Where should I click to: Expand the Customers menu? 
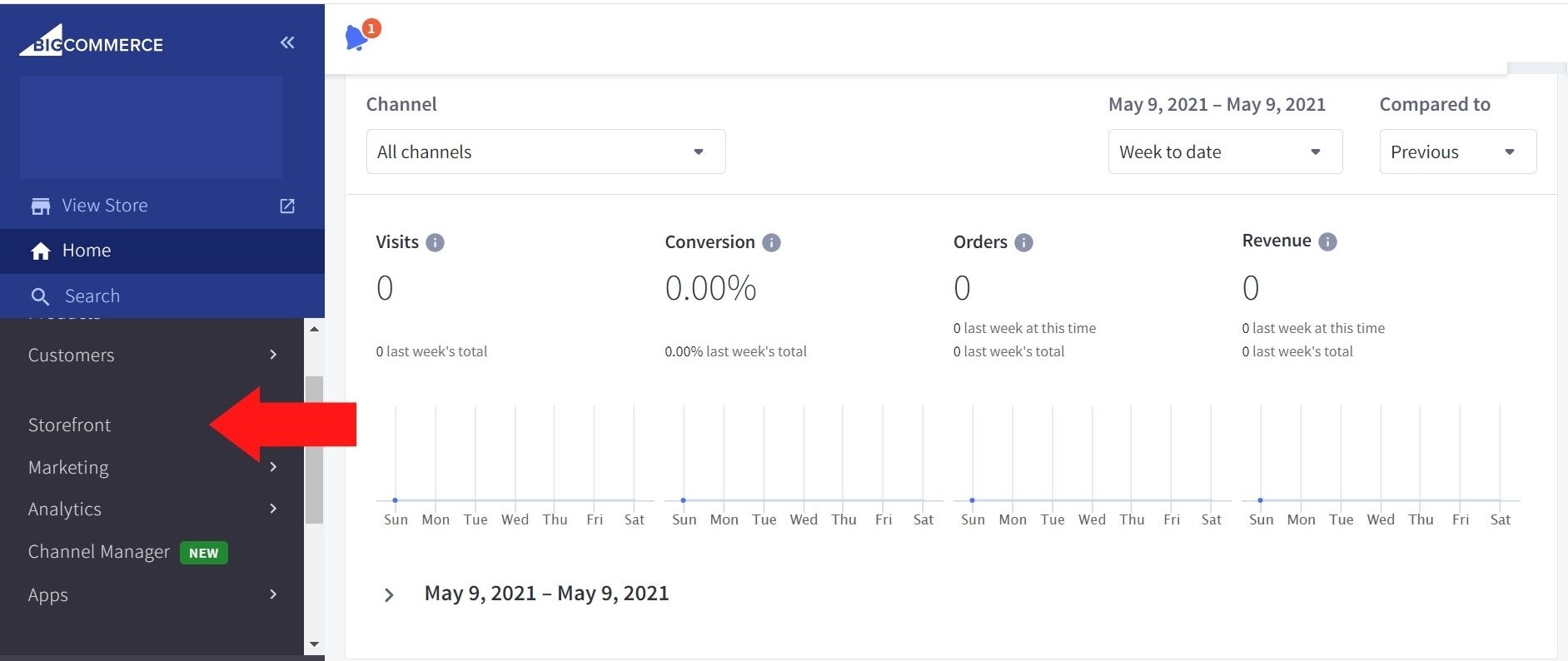tap(272, 355)
